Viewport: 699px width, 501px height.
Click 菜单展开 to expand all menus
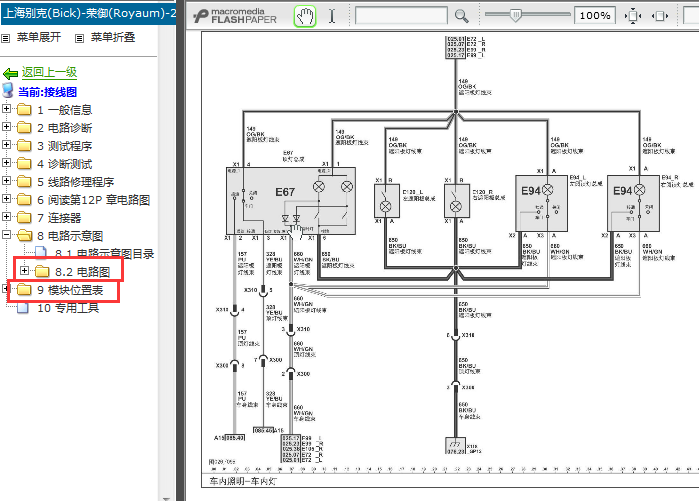pyautogui.click(x=39, y=37)
